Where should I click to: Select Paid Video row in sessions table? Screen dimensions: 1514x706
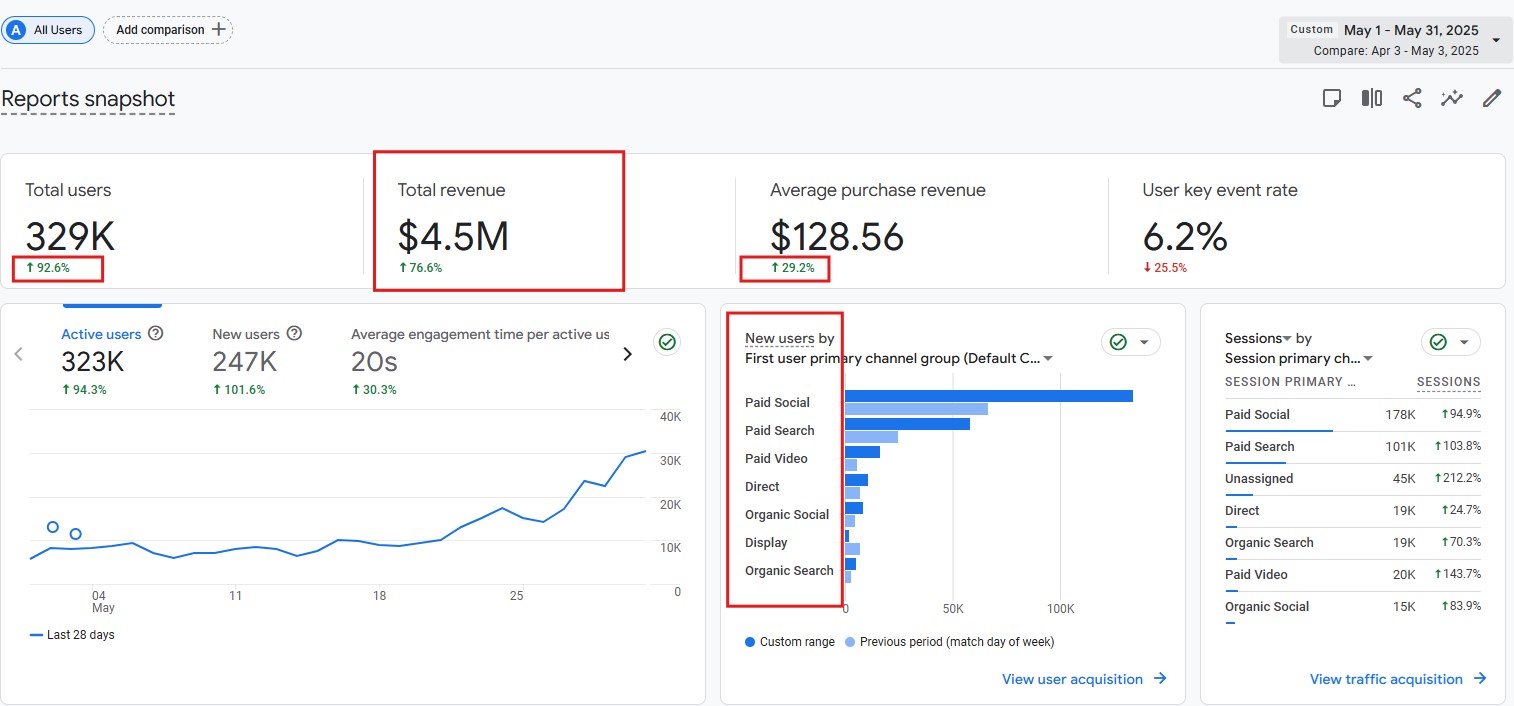[1353, 575]
